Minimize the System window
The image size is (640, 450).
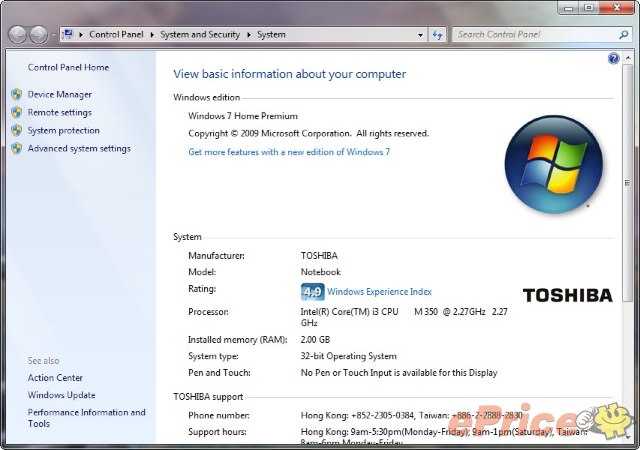click(569, 7)
